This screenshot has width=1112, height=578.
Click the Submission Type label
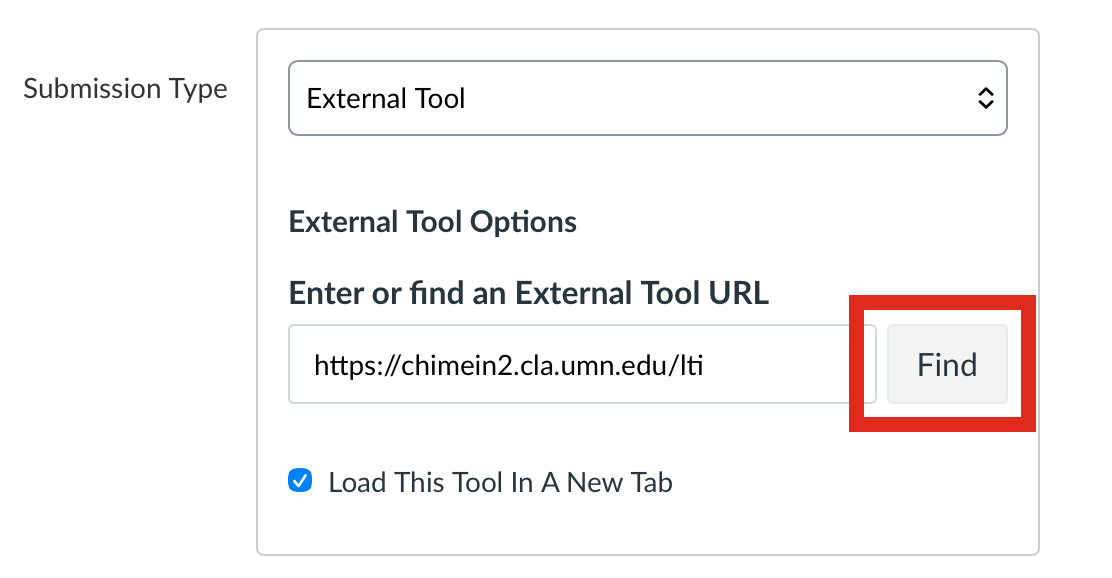(125, 88)
